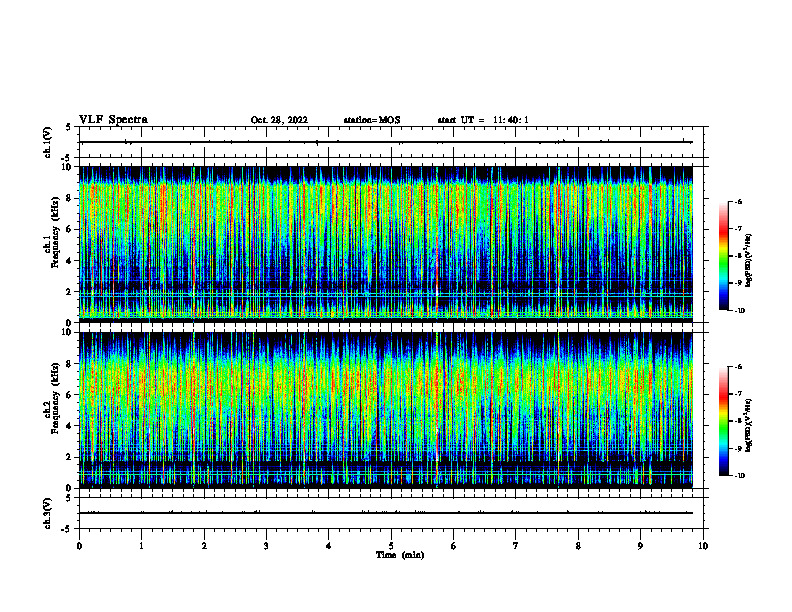Click the "VLF Spectra" plot title
This screenshot has height=612, width=792.
pyautogui.click(x=113, y=120)
